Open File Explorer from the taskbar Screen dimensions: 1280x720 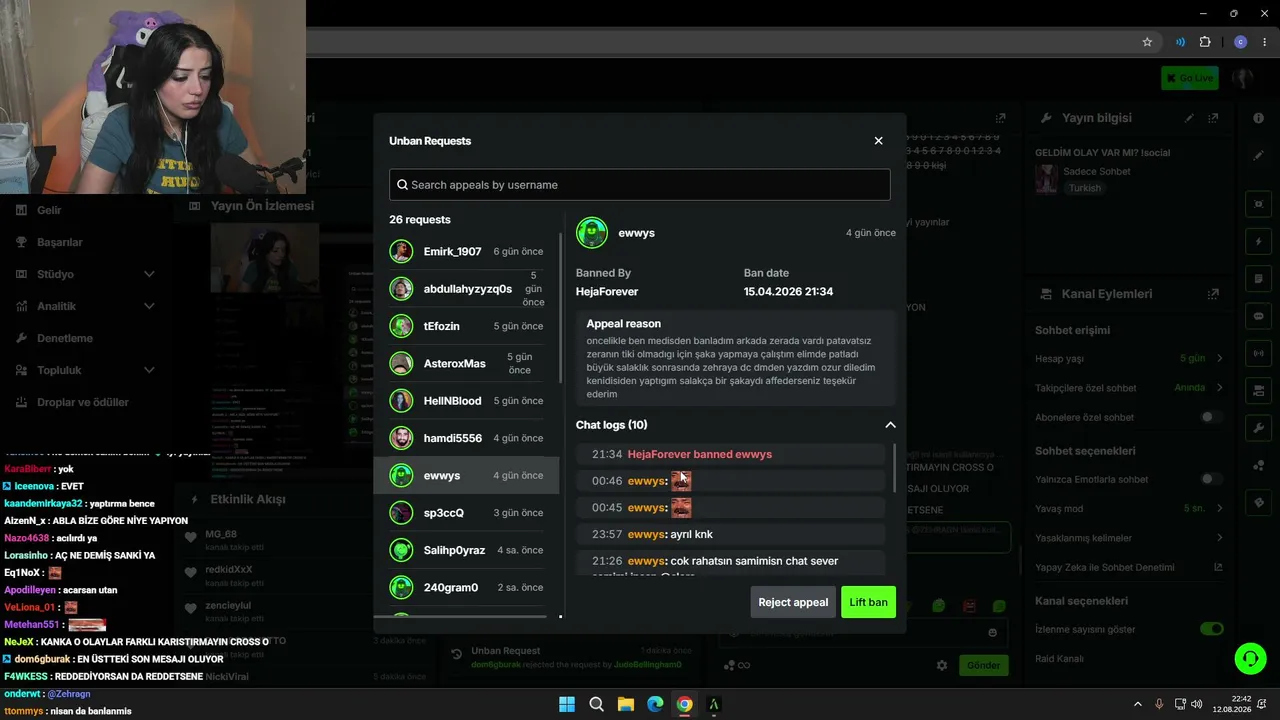pos(625,704)
